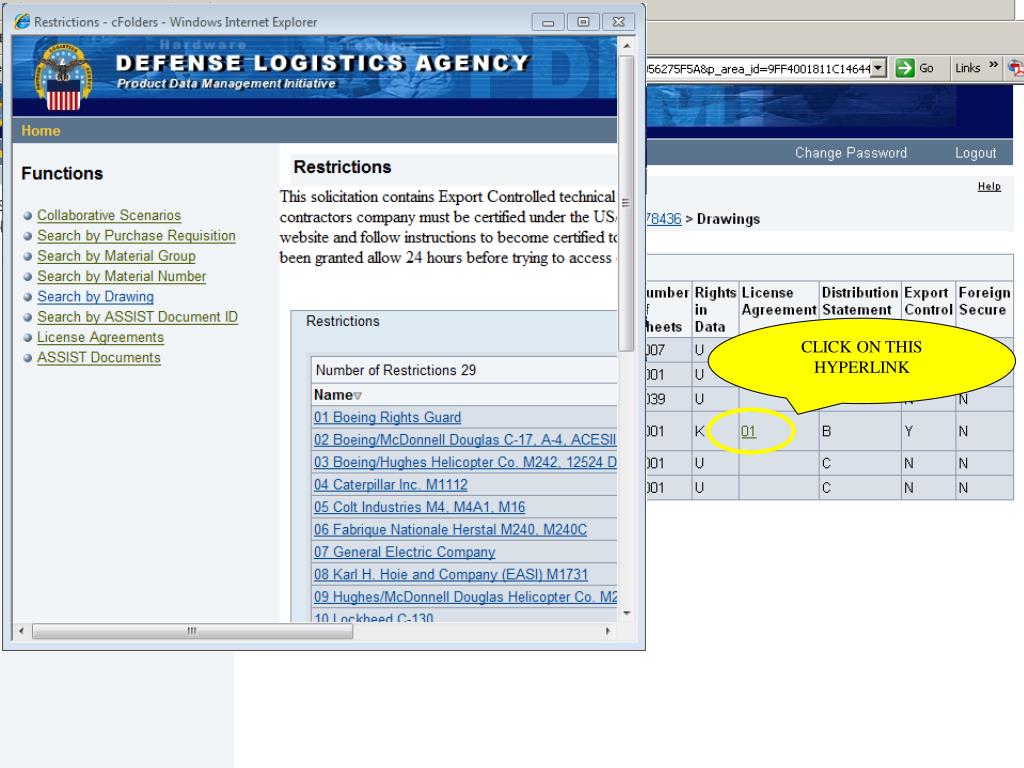Click the Product Data Management Initiative subtitle
The image size is (1024, 768).
pyautogui.click(x=226, y=84)
